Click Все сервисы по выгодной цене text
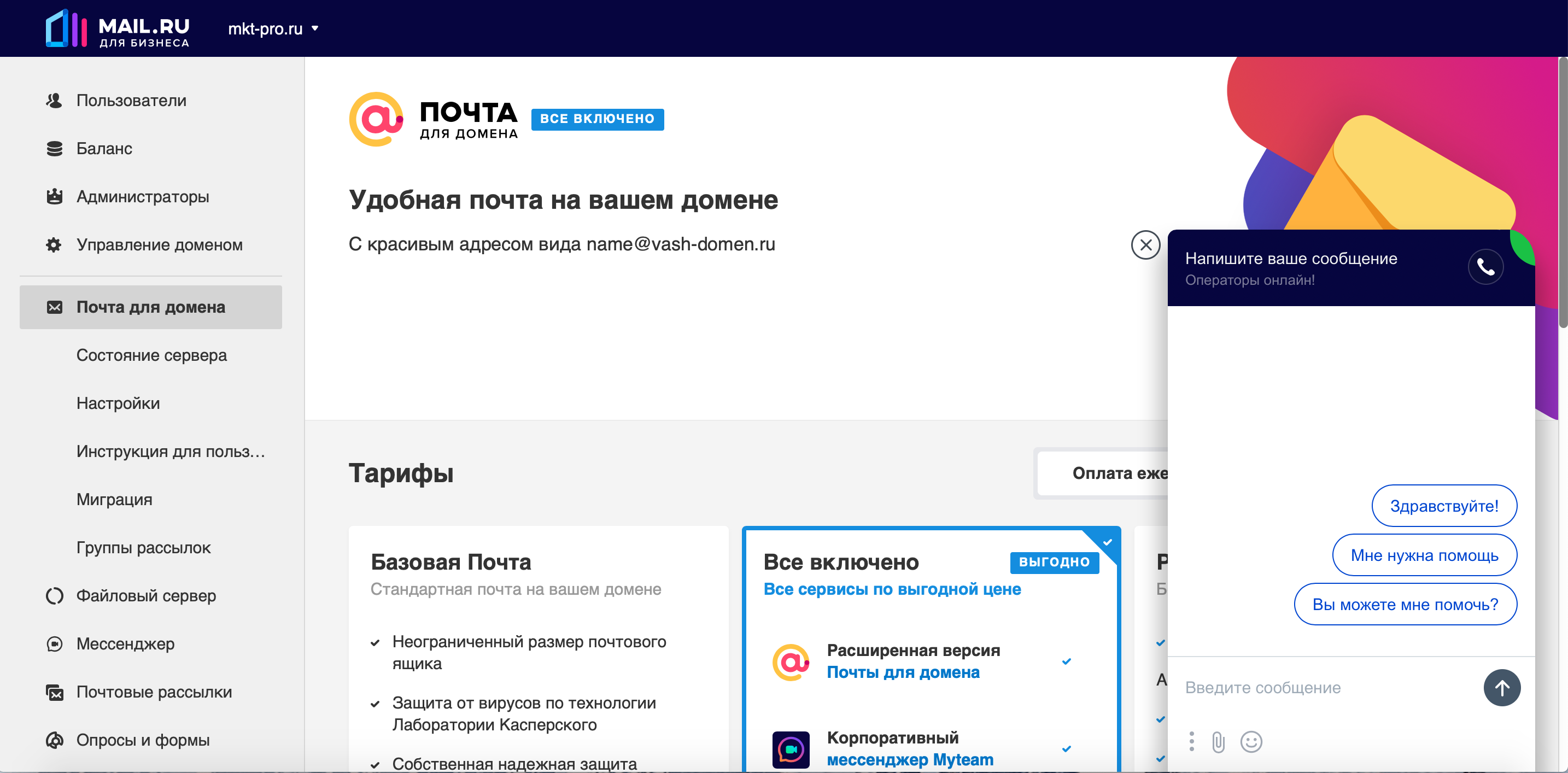Image resolution: width=1568 pixels, height=773 pixels. click(892, 589)
